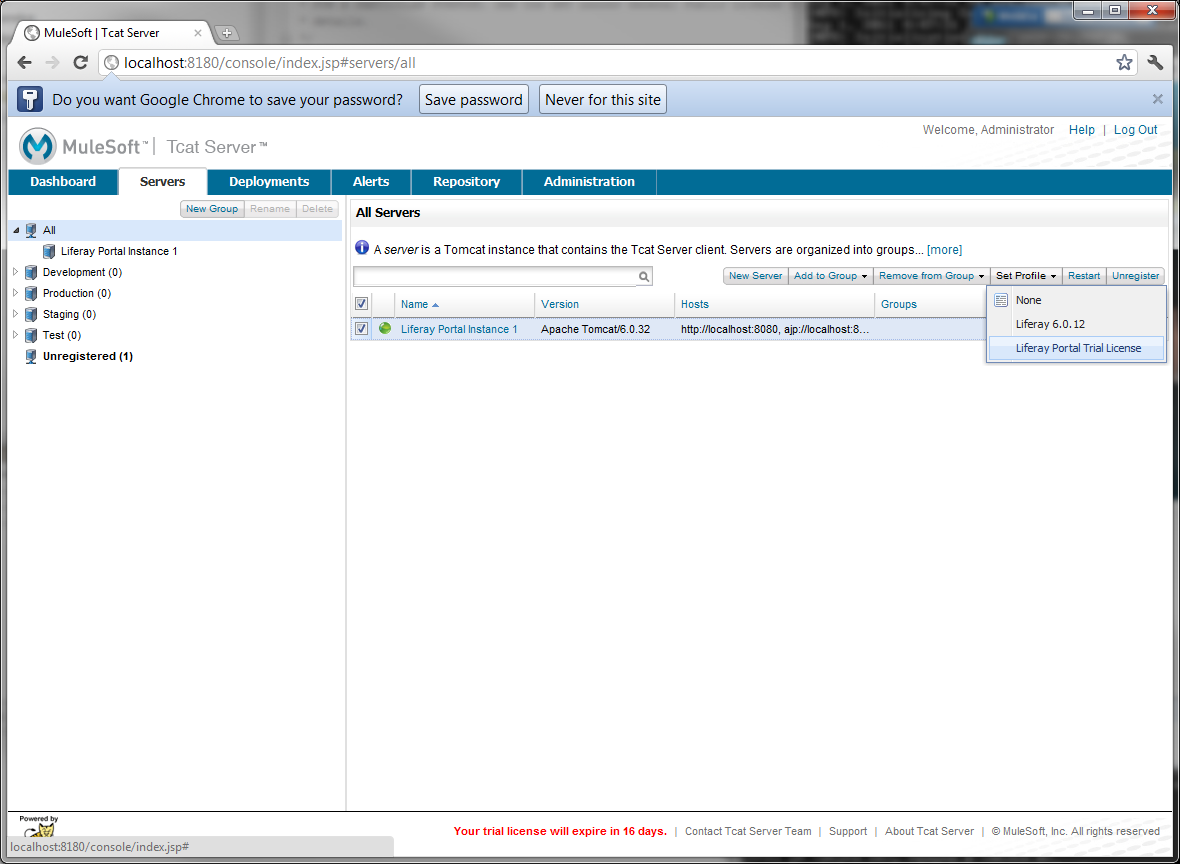Sort by the Version column header
The width and height of the screenshot is (1180, 864).
560,304
